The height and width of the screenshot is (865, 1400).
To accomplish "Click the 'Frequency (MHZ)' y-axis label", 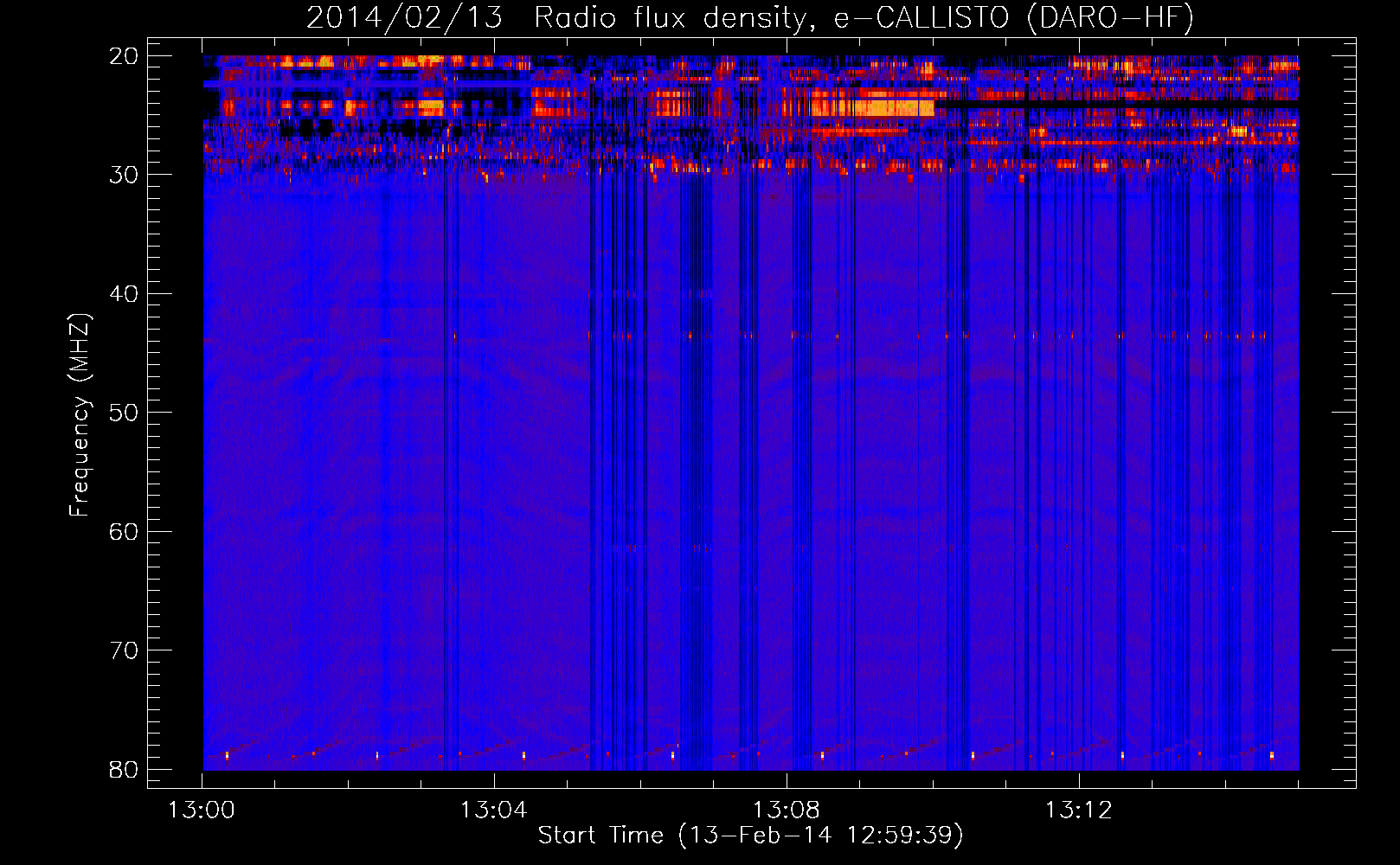I will 80,414.
